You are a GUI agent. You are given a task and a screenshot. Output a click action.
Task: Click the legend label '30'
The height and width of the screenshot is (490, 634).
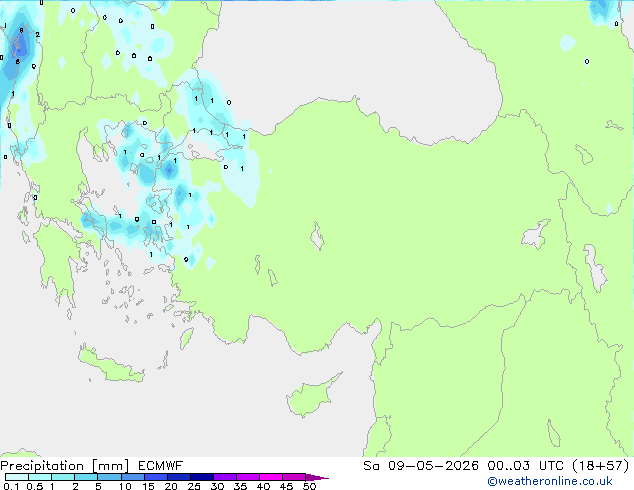tap(217, 486)
